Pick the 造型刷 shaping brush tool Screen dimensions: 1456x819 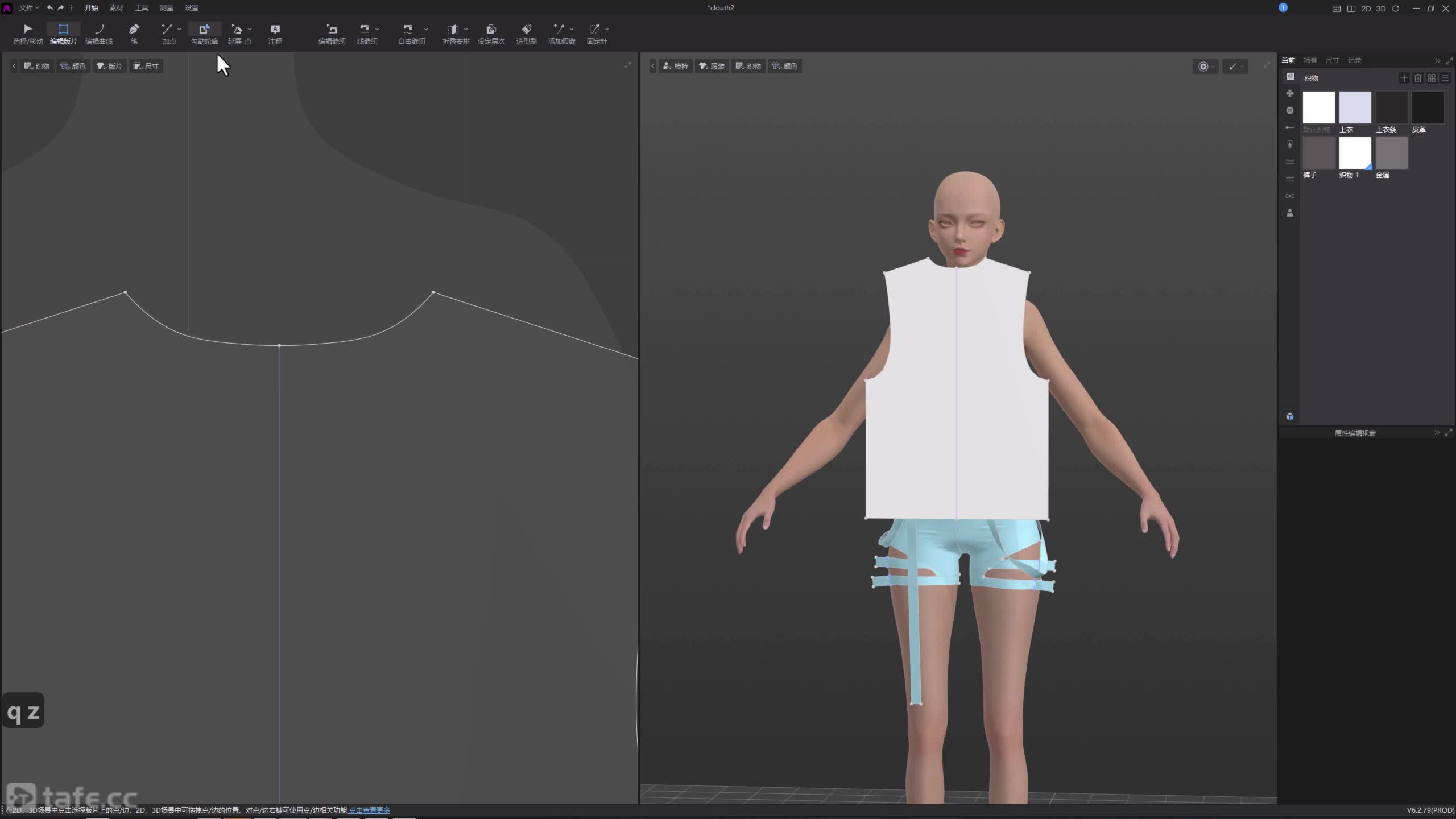pos(526,34)
